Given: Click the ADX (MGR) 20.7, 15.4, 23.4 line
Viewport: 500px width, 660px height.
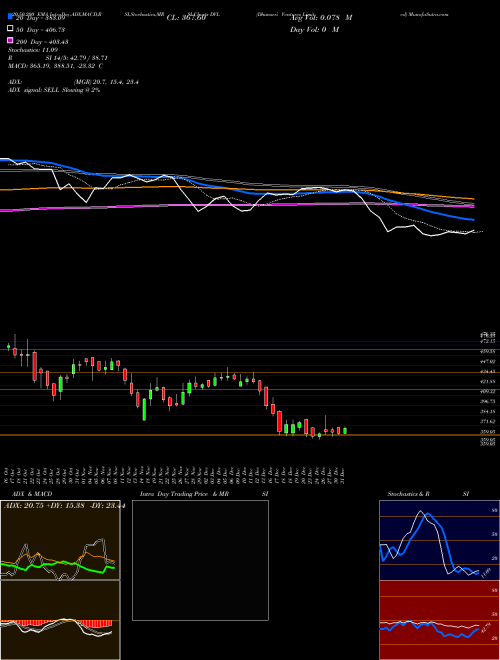Looking at the screenshot, I should [73, 82].
